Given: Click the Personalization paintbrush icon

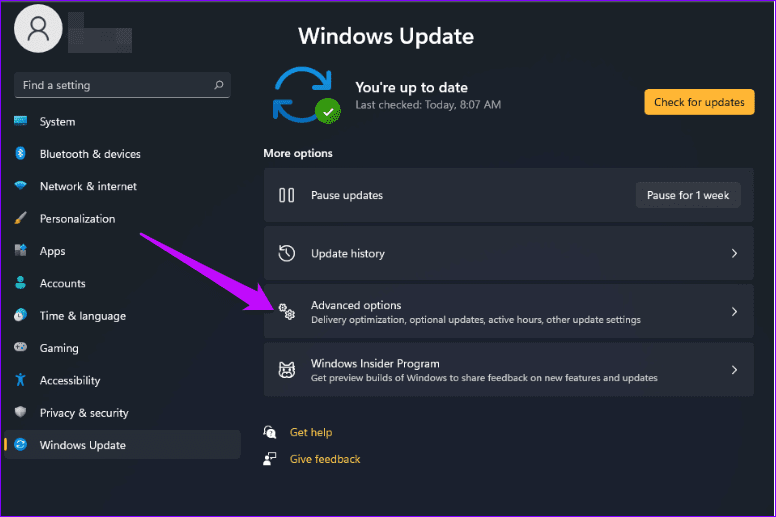Looking at the screenshot, I should 20,218.
